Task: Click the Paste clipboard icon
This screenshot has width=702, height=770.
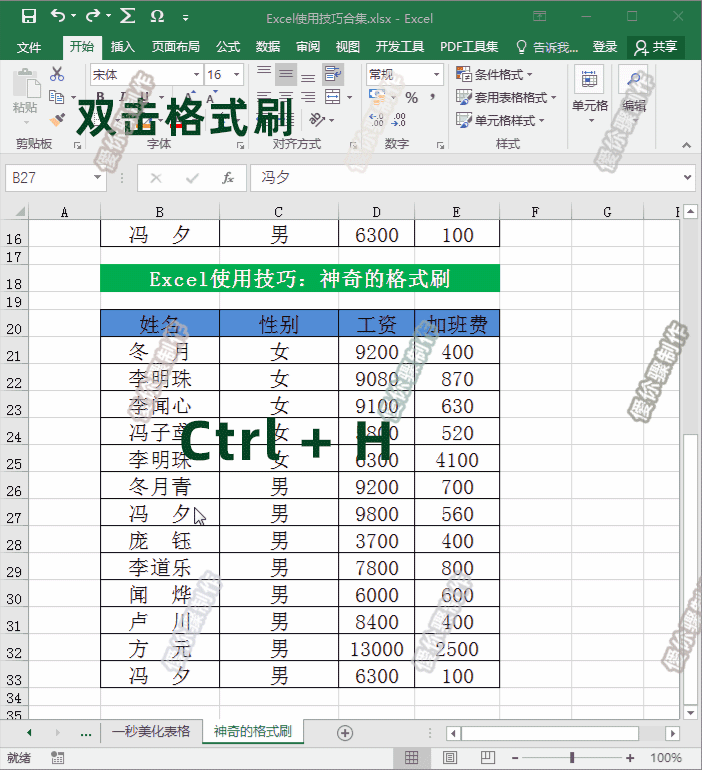Action: click(x=26, y=84)
